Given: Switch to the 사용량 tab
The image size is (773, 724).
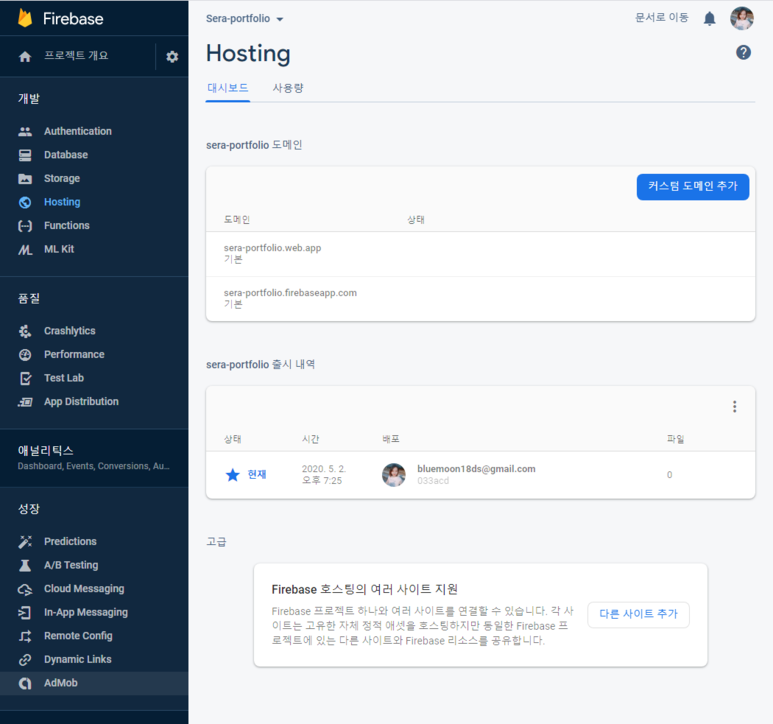Looking at the screenshot, I should 288,88.
